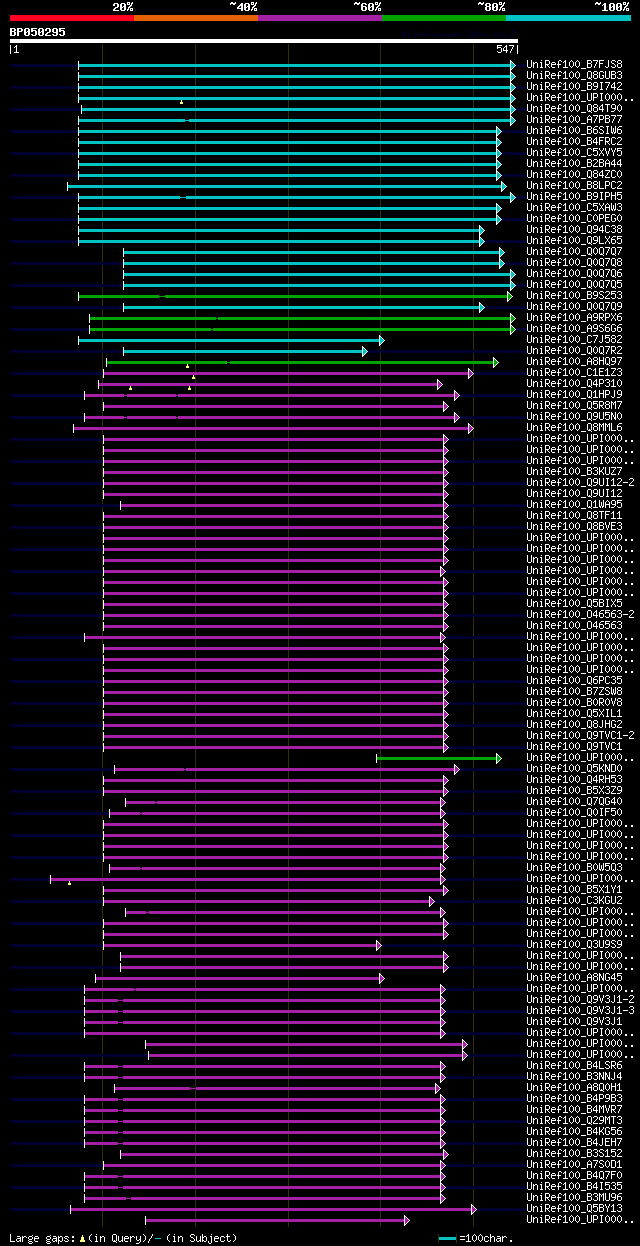Click hit label UniRef100_B8LPC2
The image size is (640, 1246).
tap(574, 185)
